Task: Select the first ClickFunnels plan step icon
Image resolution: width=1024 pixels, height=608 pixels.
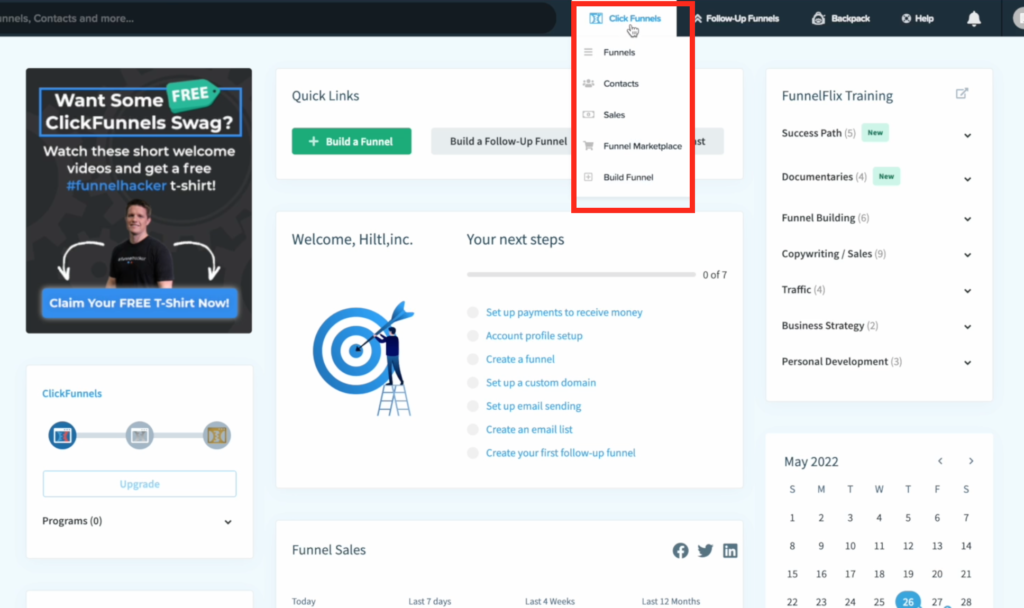Action: coord(63,436)
